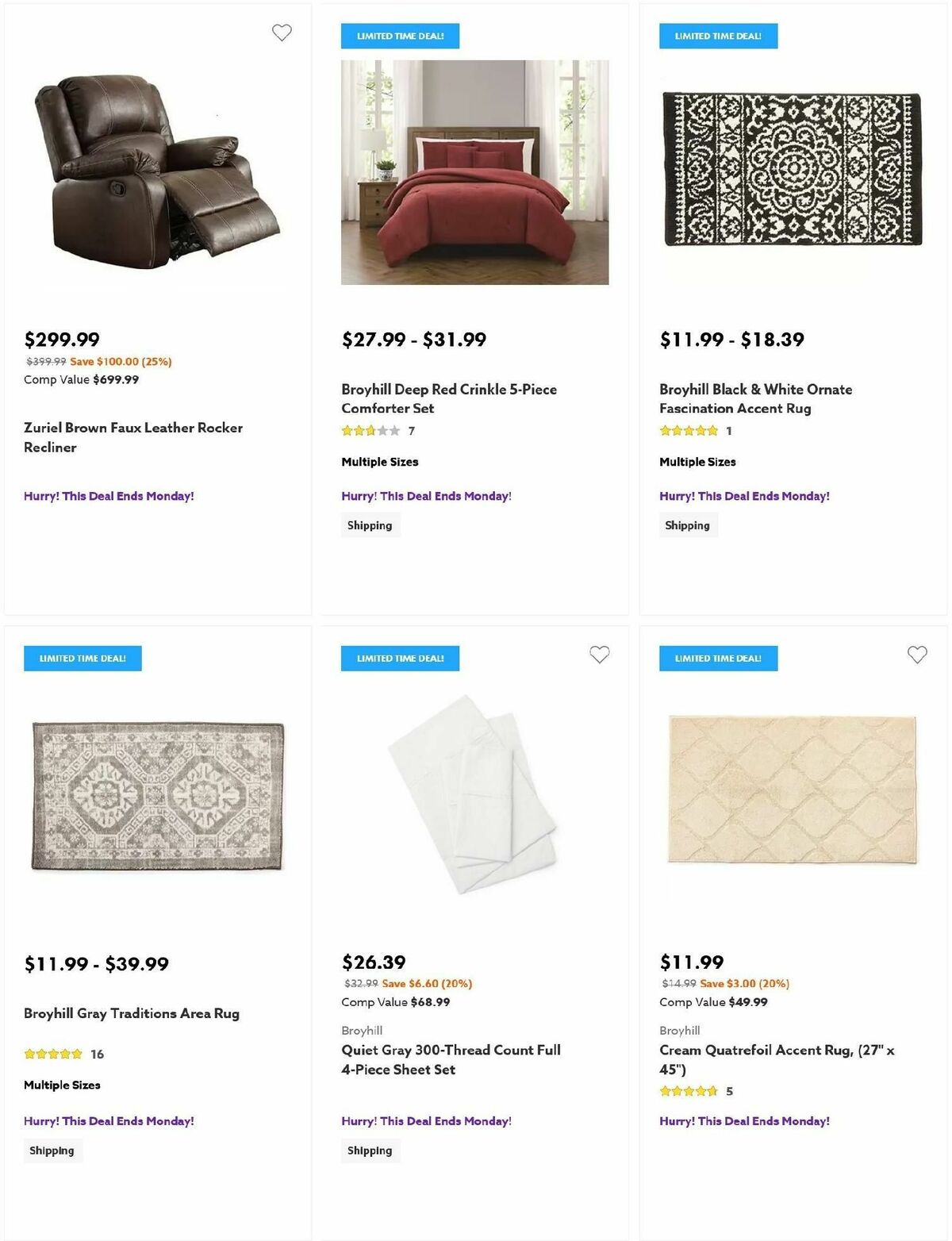Add the Zuriel Brown Recliner to favorites

282,32
